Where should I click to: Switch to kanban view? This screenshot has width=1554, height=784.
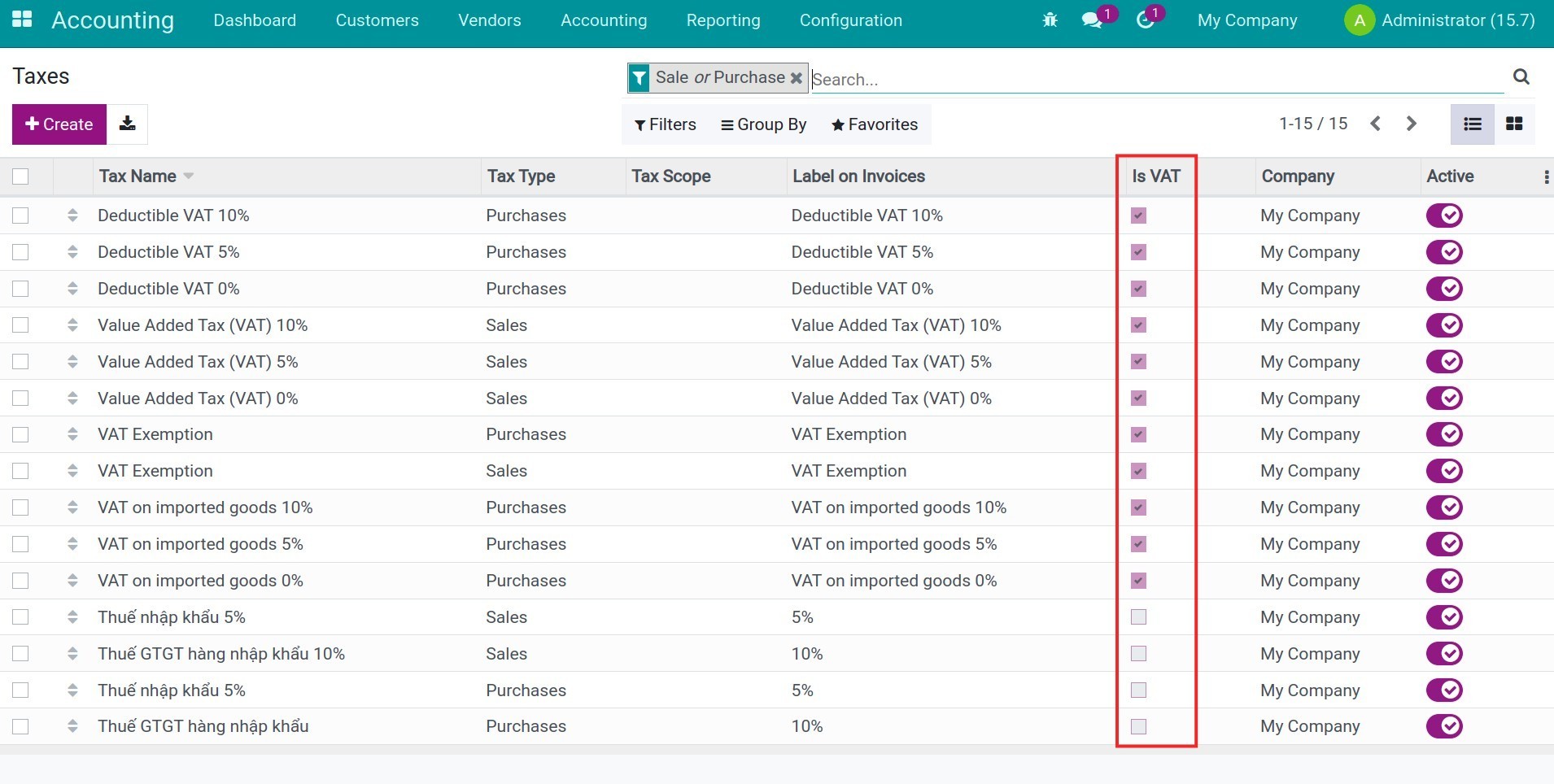(x=1513, y=124)
